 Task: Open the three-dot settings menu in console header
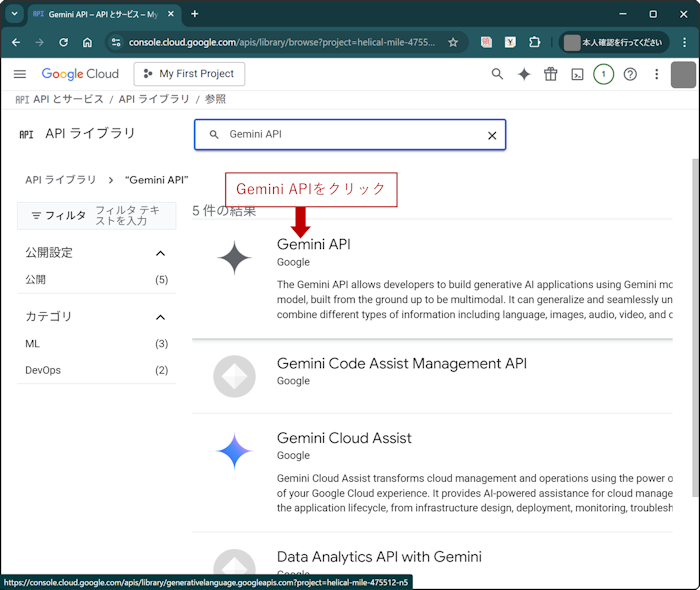tap(657, 74)
